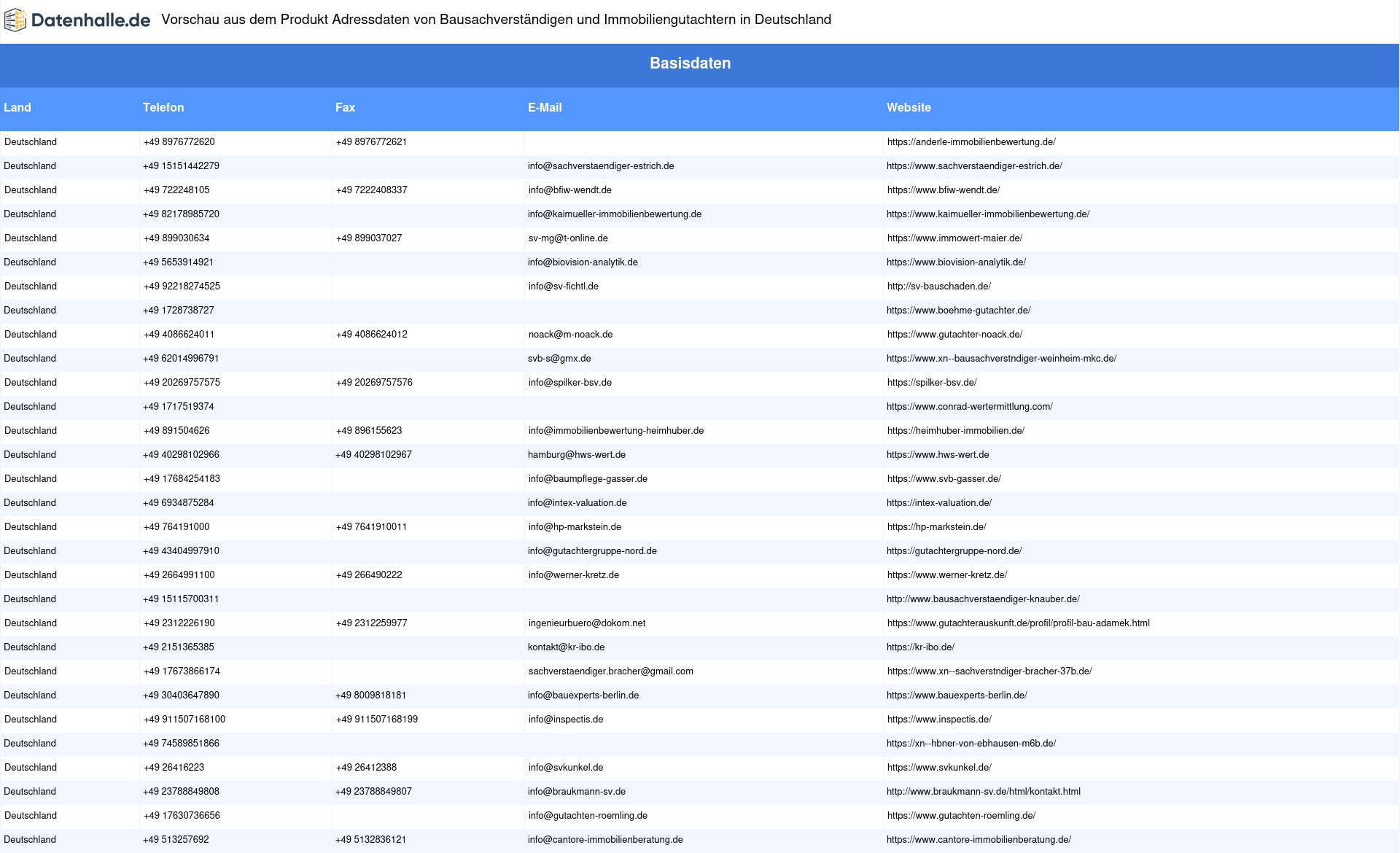Screen dimensions: 1400x853
Task: Open svb-gasser.de website link
Action: [944, 479]
